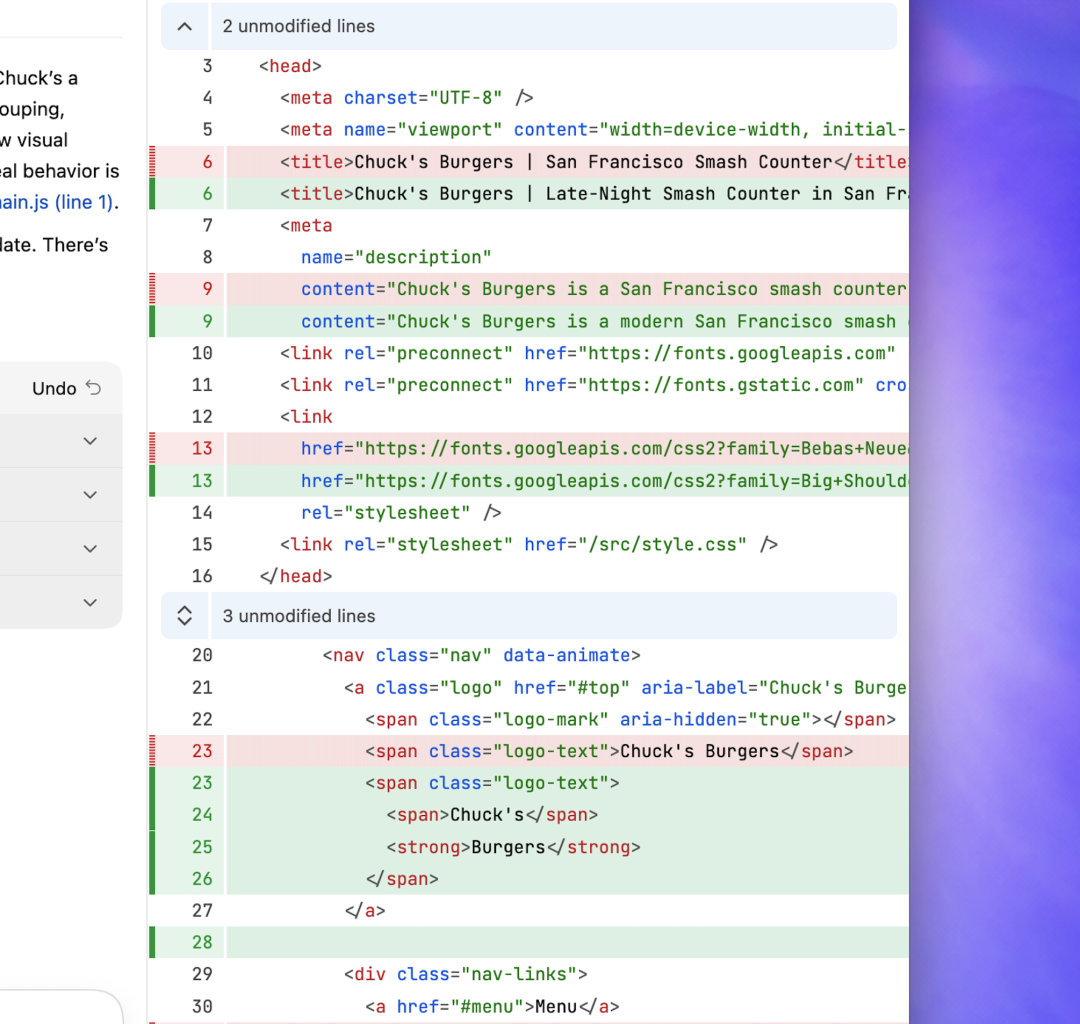Viewport: 1080px width, 1024px height.
Task: Click the "2 unmodified lines" label
Action: click(x=298, y=26)
